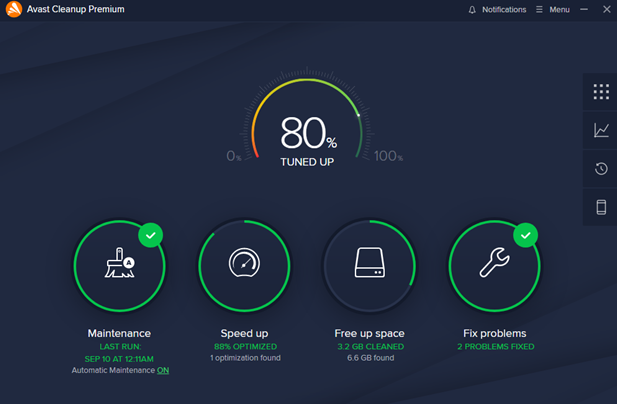
Task: Click the Free up space drive icon
Action: click(x=369, y=265)
